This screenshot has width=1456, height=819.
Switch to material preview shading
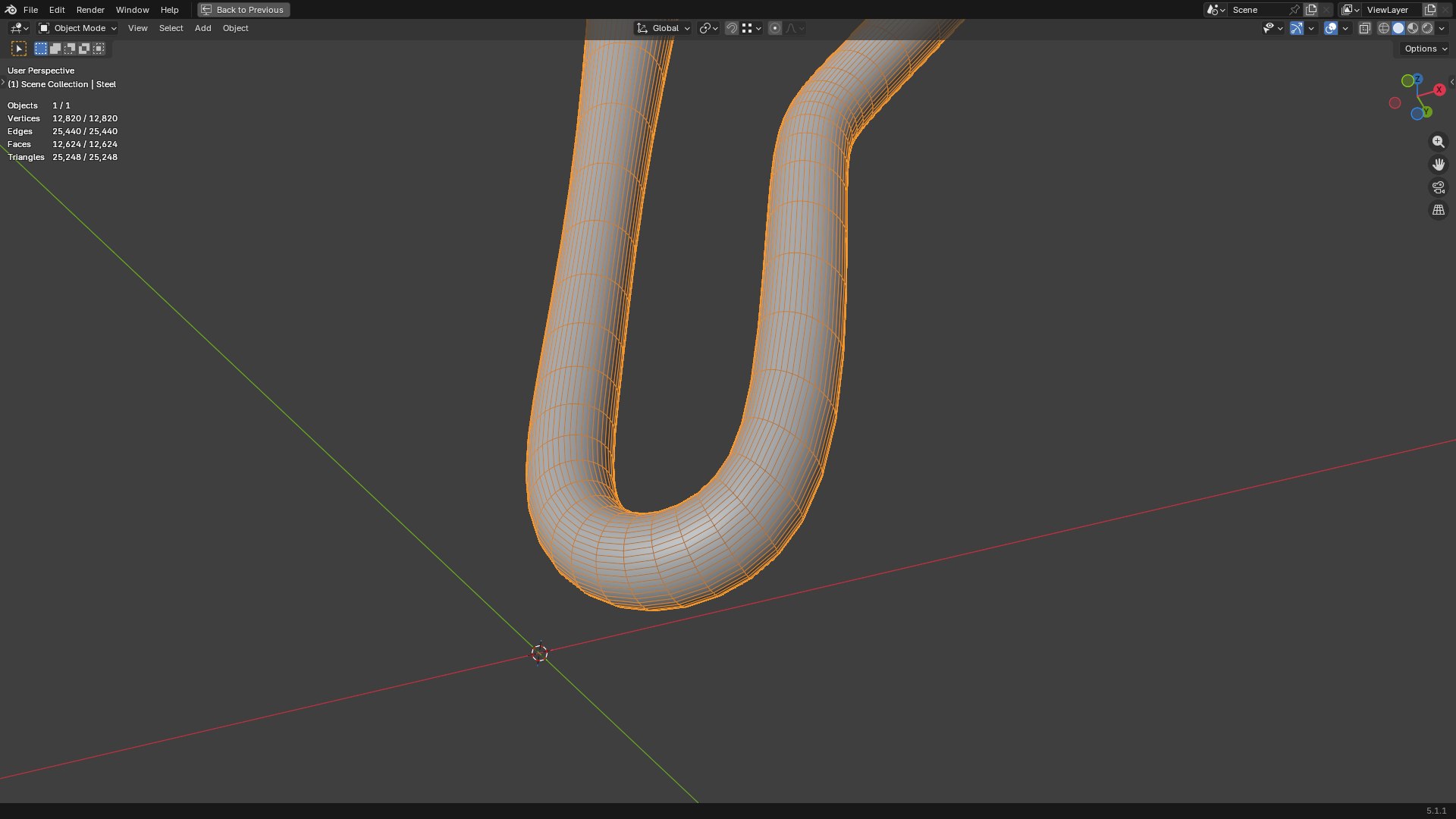tap(1413, 28)
